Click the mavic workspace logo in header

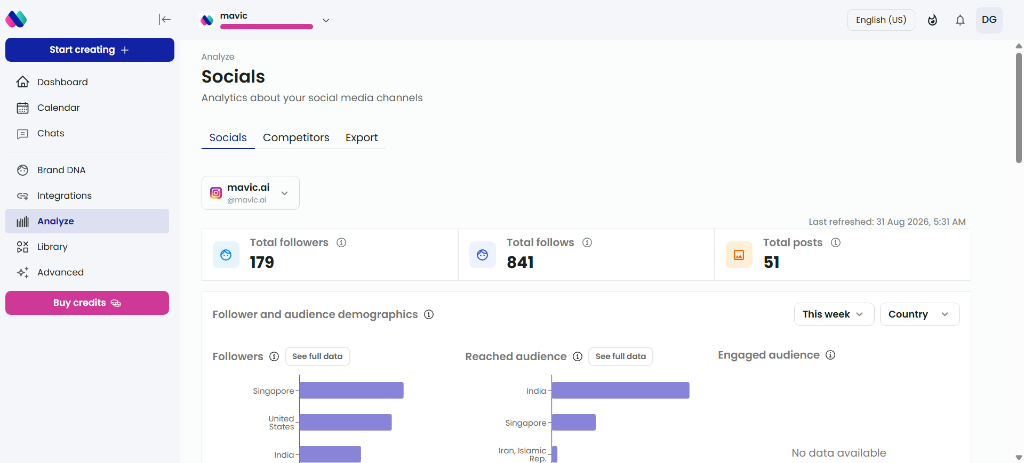[x=208, y=20]
